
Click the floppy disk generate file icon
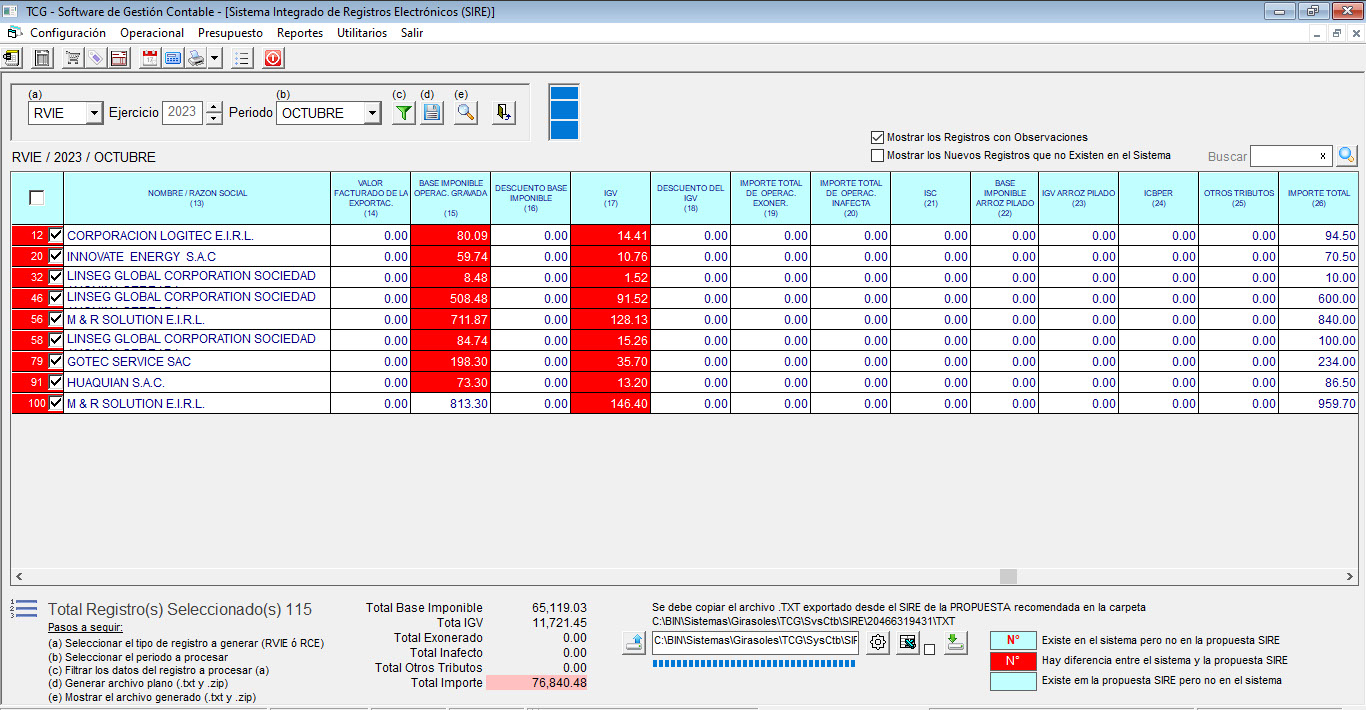pos(432,113)
